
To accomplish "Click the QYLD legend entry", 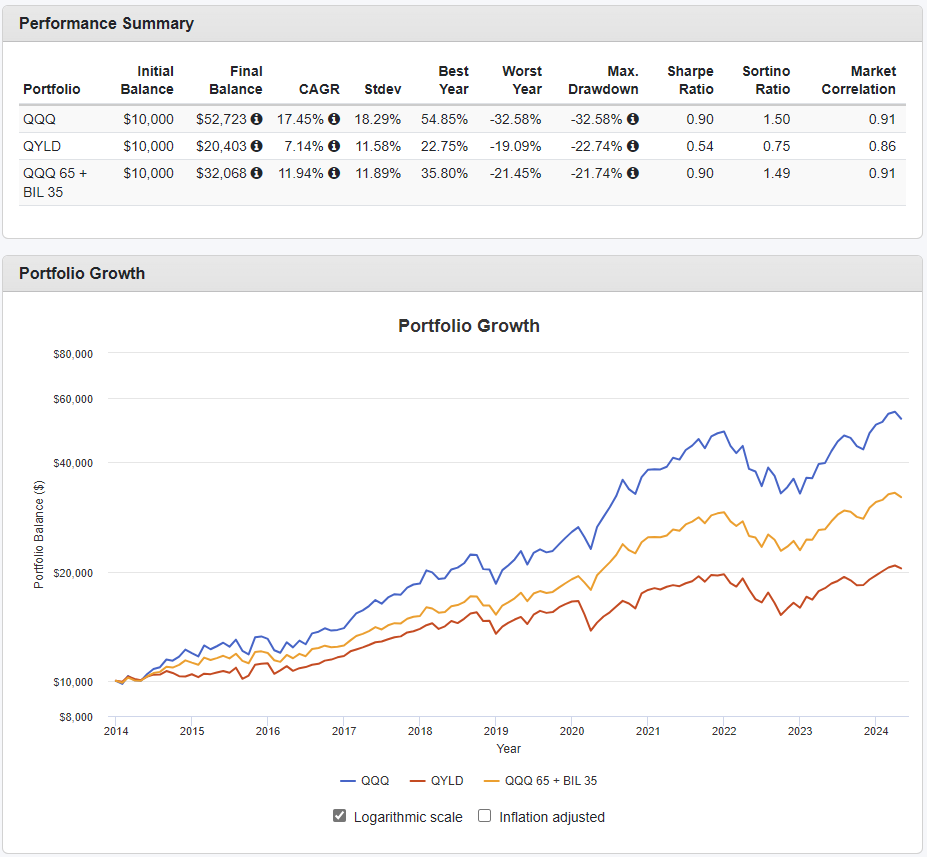I will [436, 781].
